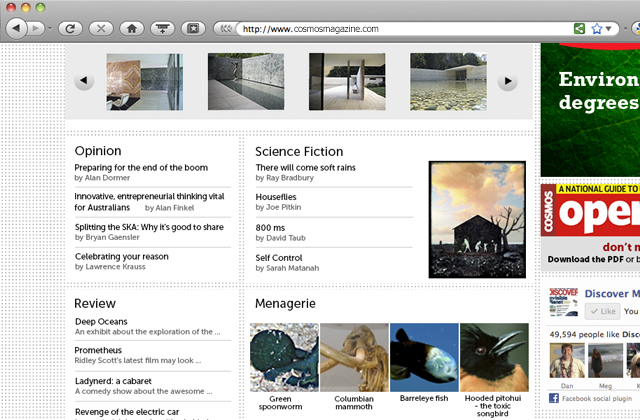Click author name 'by Ray Bradbury'

pos(284,178)
